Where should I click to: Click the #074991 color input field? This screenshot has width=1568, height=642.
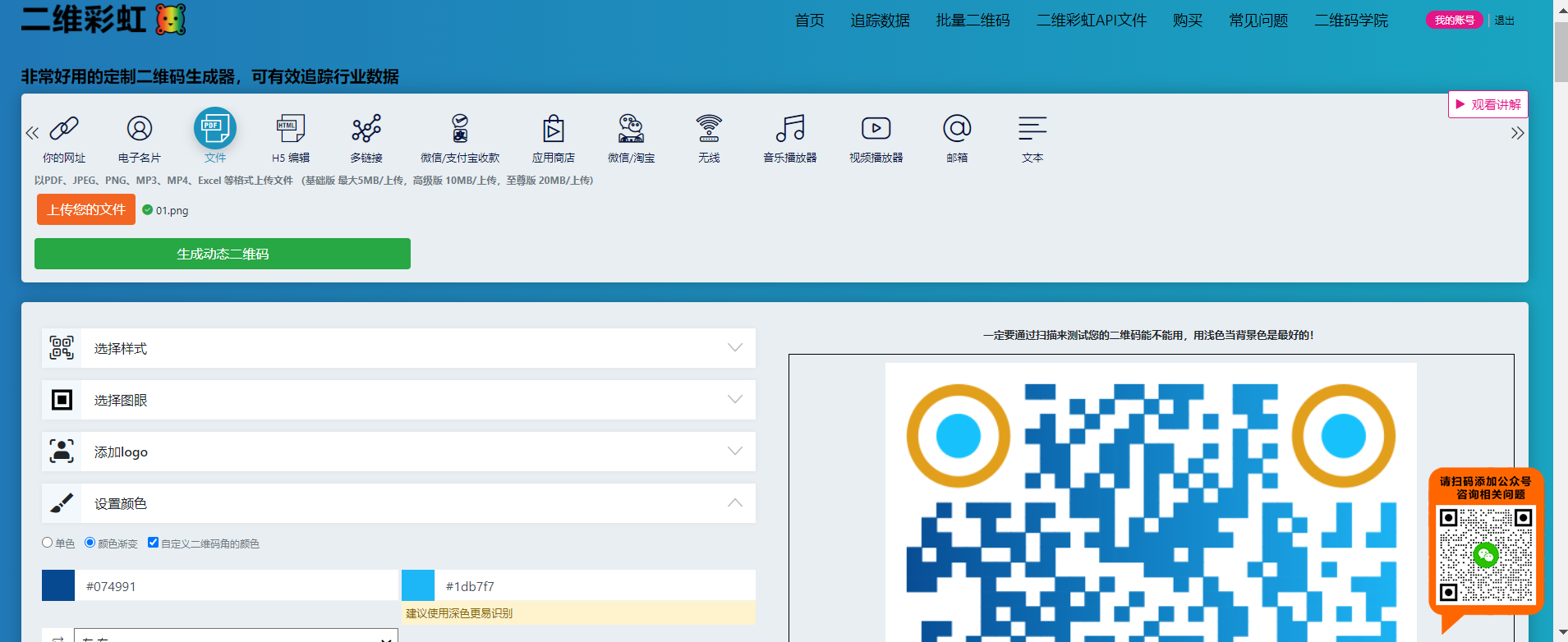click(237, 585)
